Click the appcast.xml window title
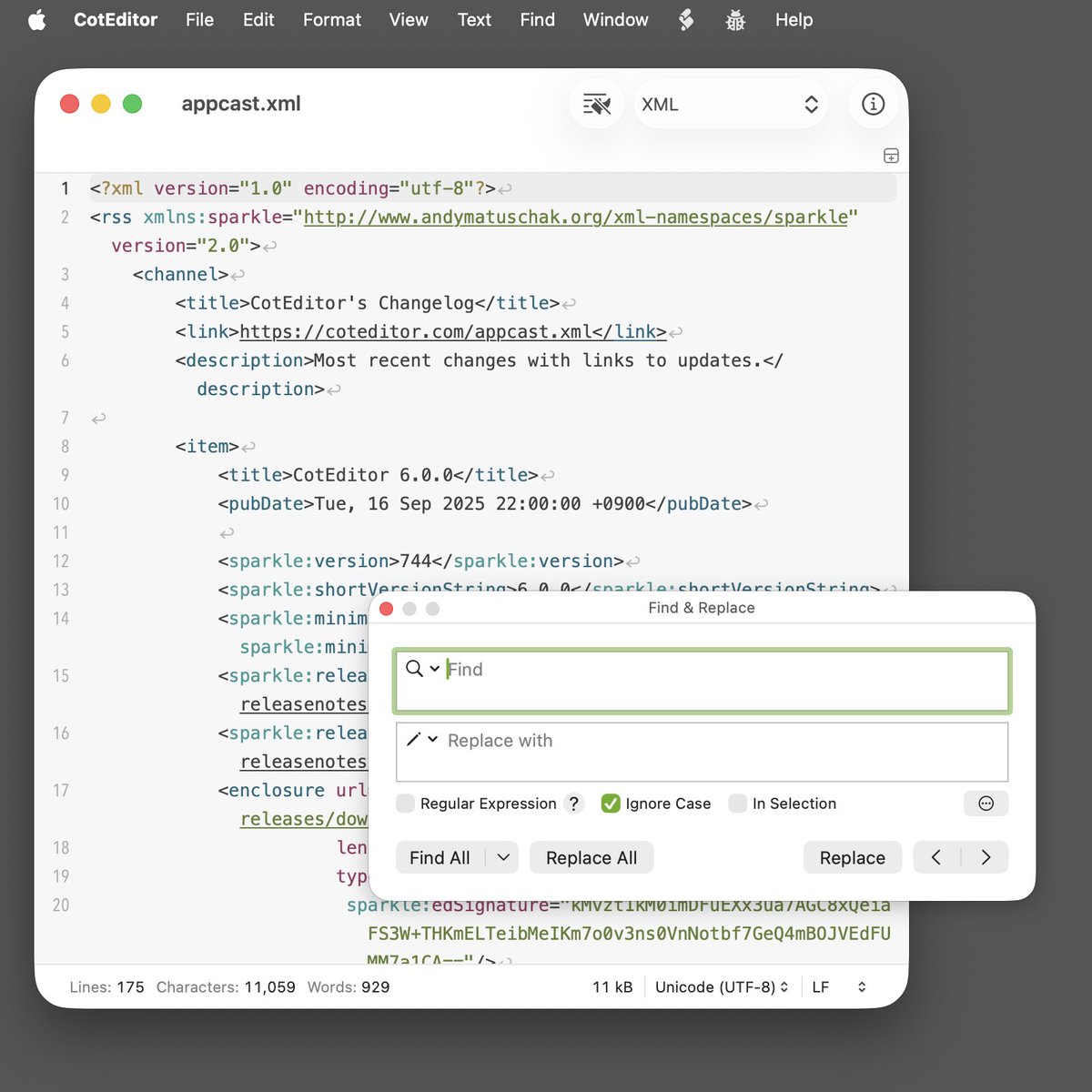Viewport: 1092px width, 1092px height. click(x=241, y=104)
